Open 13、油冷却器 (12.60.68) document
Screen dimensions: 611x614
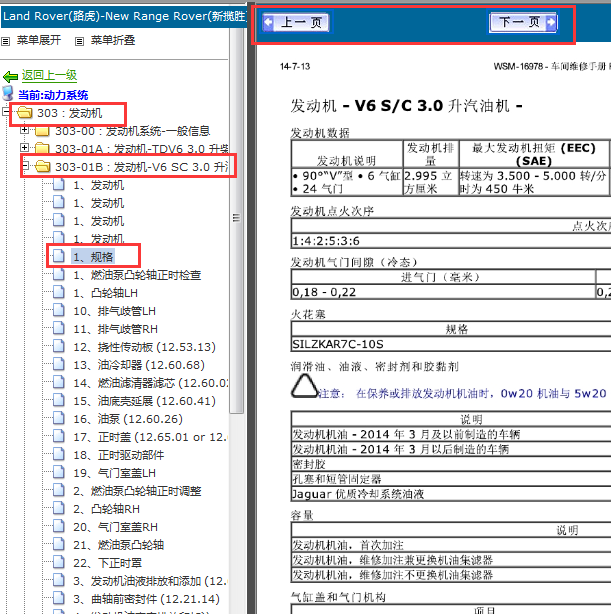(x=139, y=365)
